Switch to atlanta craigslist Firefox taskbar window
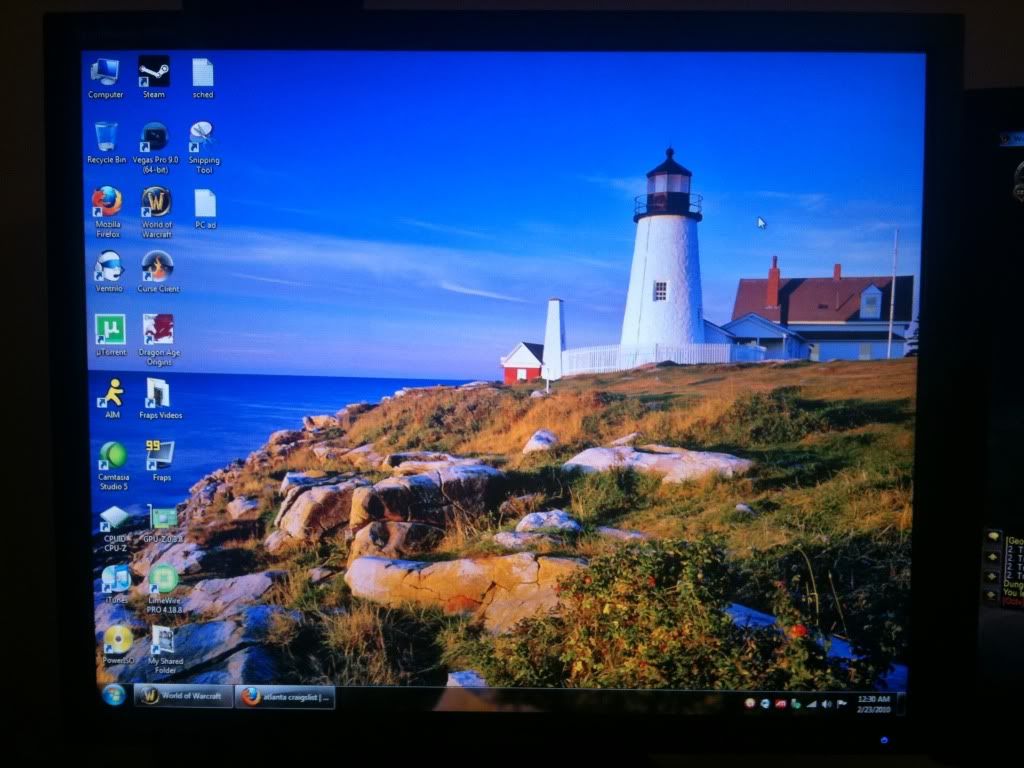The width and height of the screenshot is (1024, 768). pos(285,697)
